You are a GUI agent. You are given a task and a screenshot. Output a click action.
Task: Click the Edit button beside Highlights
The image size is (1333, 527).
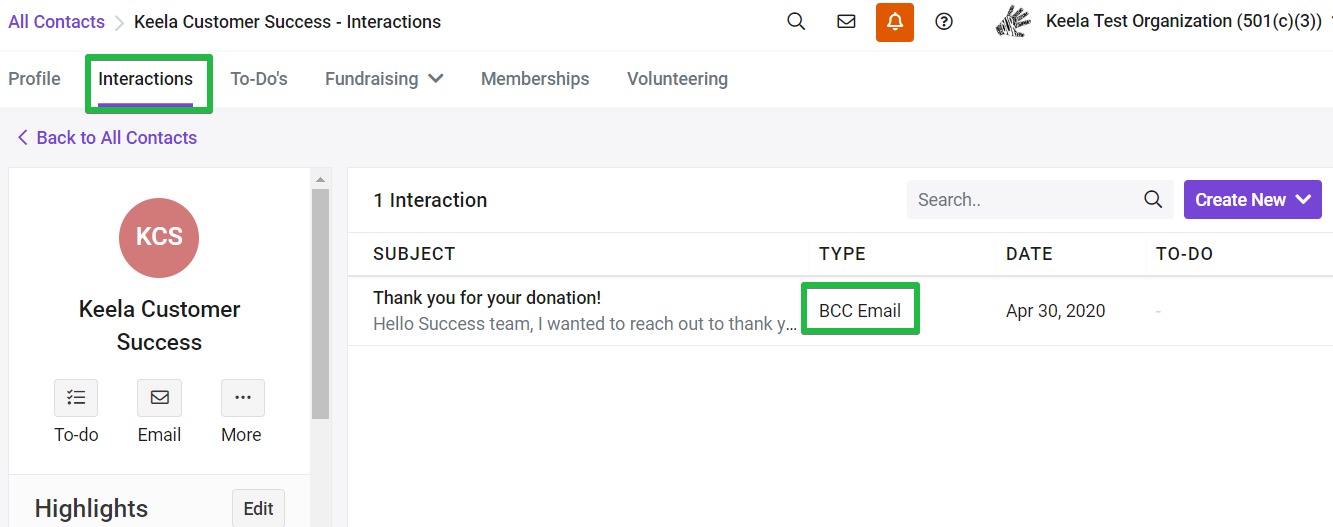258,508
